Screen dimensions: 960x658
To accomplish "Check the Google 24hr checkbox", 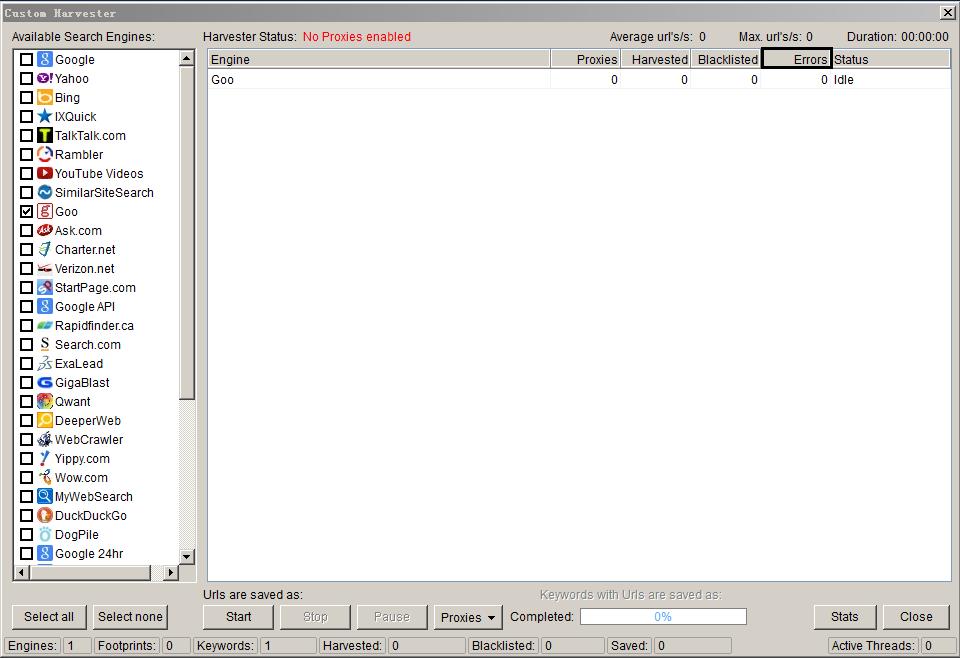I will coord(26,553).
